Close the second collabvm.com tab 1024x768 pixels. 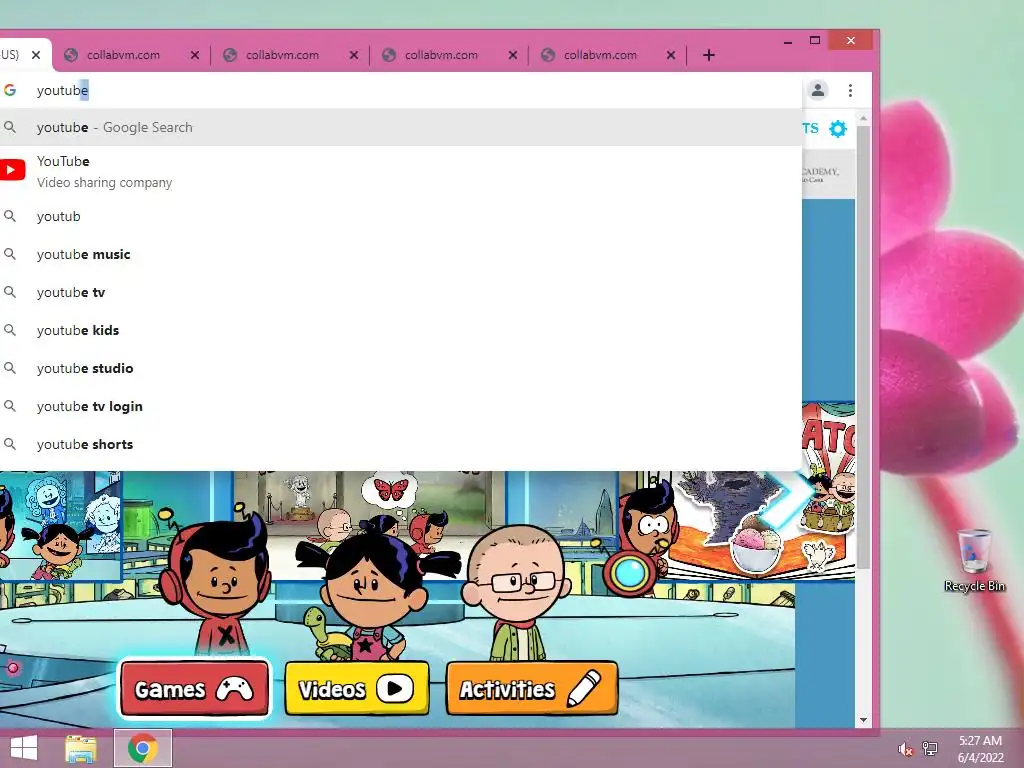pyautogui.click(x=354, y=56)
